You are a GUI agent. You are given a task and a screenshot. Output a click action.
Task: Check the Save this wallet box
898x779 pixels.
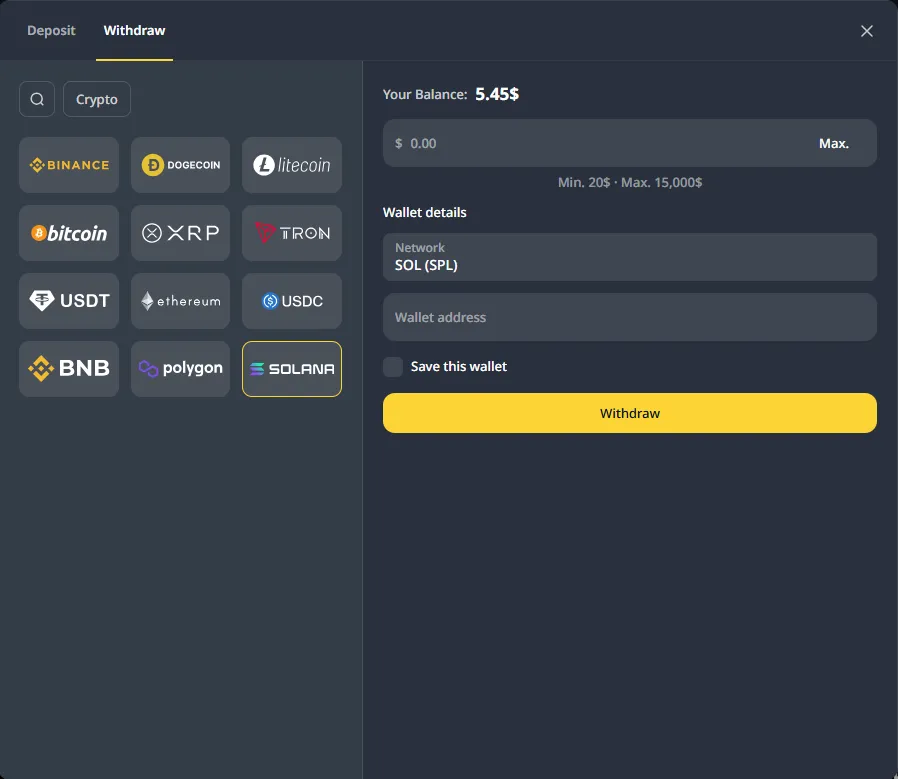click(393, 367)
